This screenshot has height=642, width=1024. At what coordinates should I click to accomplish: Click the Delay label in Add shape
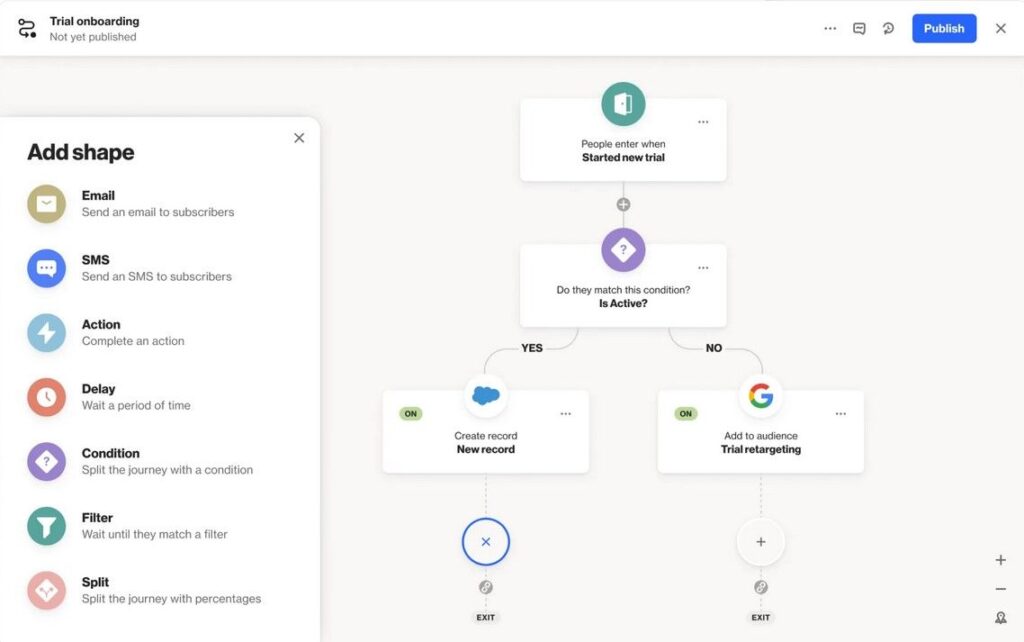point(98,389)
